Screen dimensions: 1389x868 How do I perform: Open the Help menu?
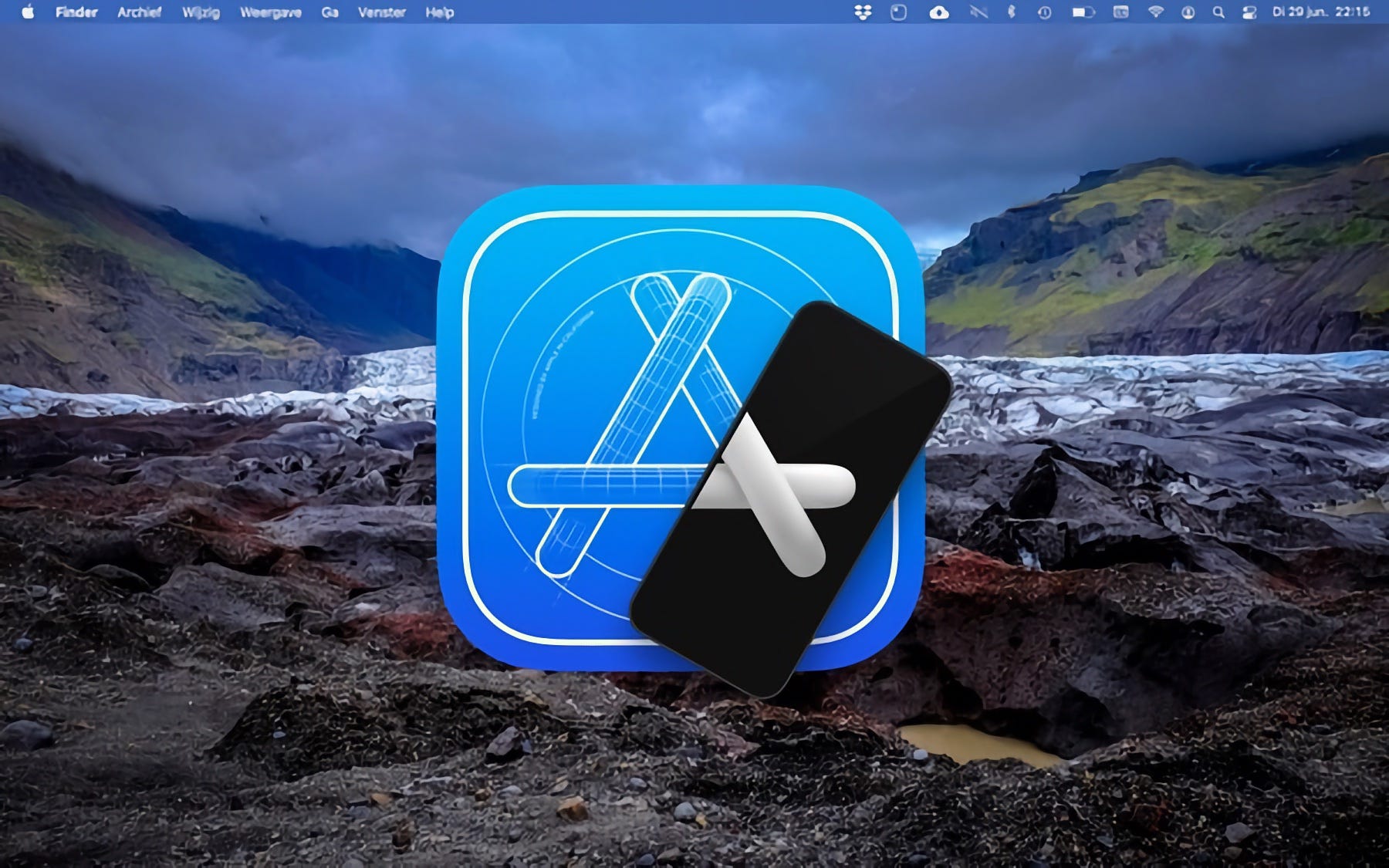[440, 12]
